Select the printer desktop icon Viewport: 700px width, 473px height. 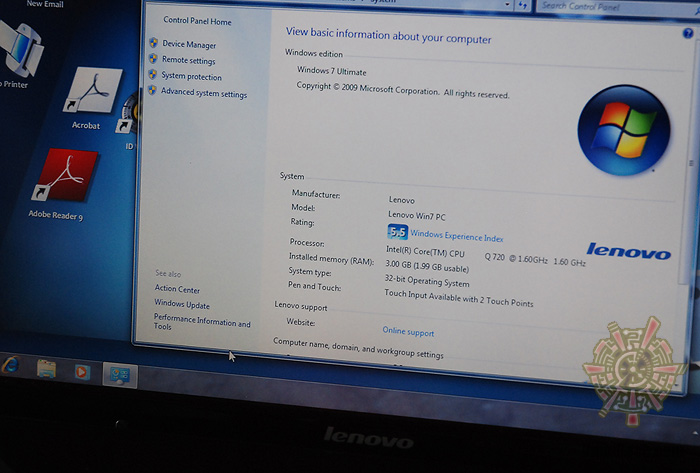tap(20, 56)
